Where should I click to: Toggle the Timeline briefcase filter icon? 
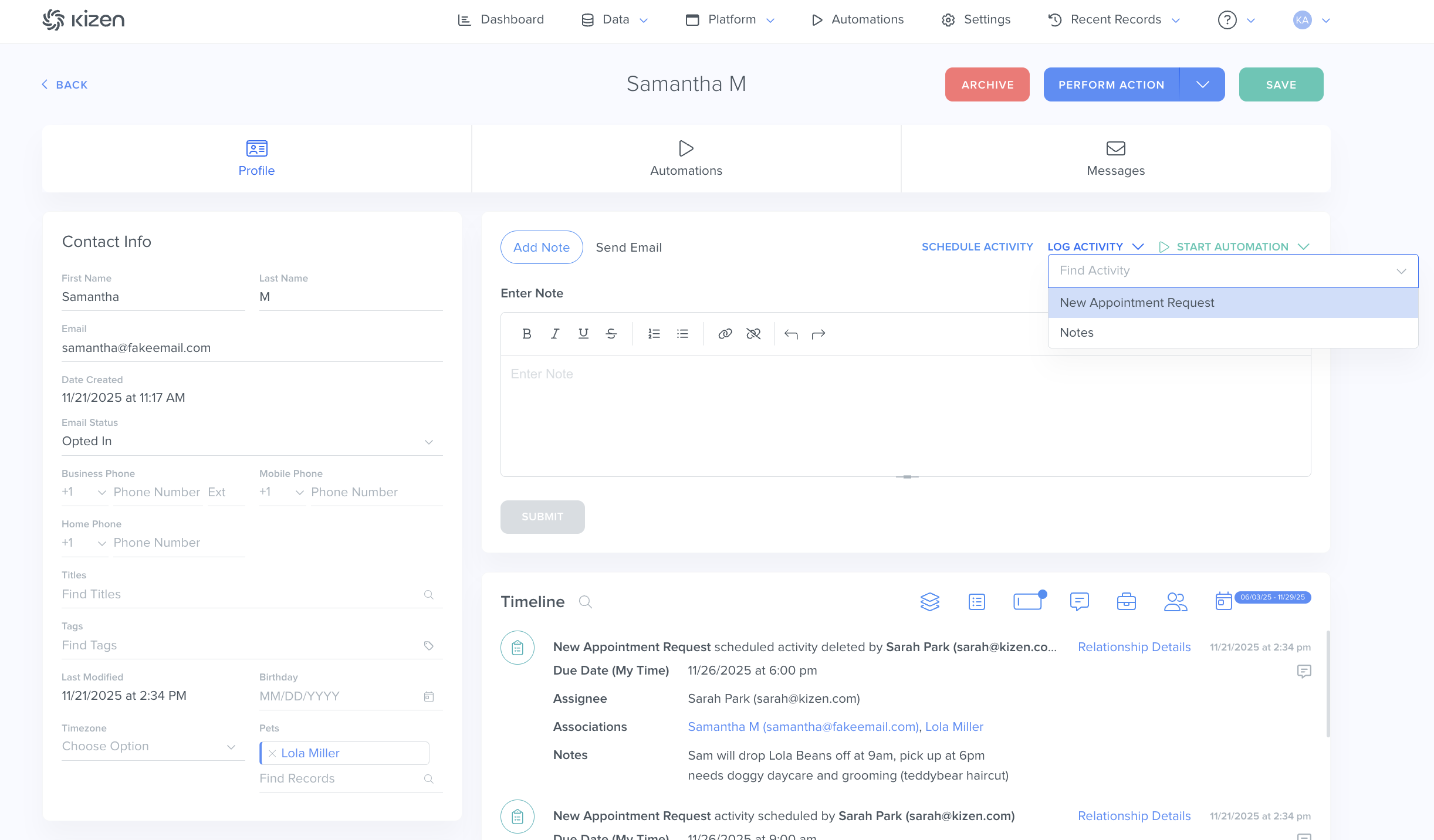[1126, 602]
